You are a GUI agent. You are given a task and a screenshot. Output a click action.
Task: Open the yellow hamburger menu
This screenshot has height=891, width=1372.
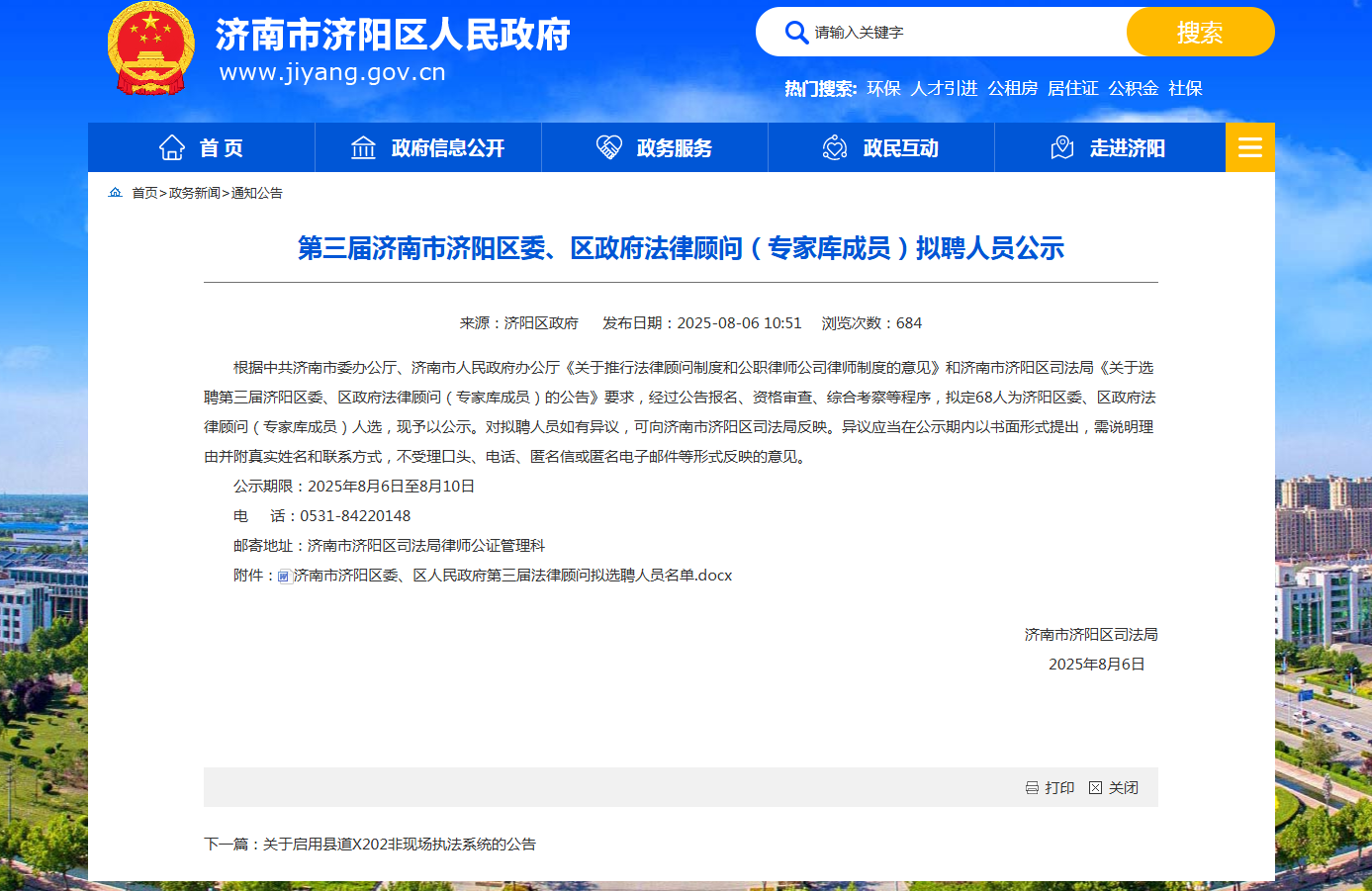pyautogui.click(x=1249, y=147)
